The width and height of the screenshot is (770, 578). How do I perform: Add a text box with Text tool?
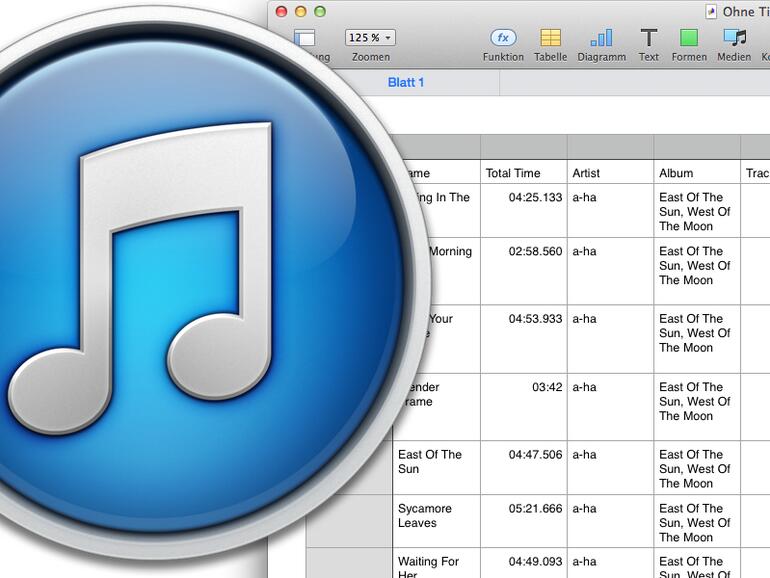pos(648,38)
